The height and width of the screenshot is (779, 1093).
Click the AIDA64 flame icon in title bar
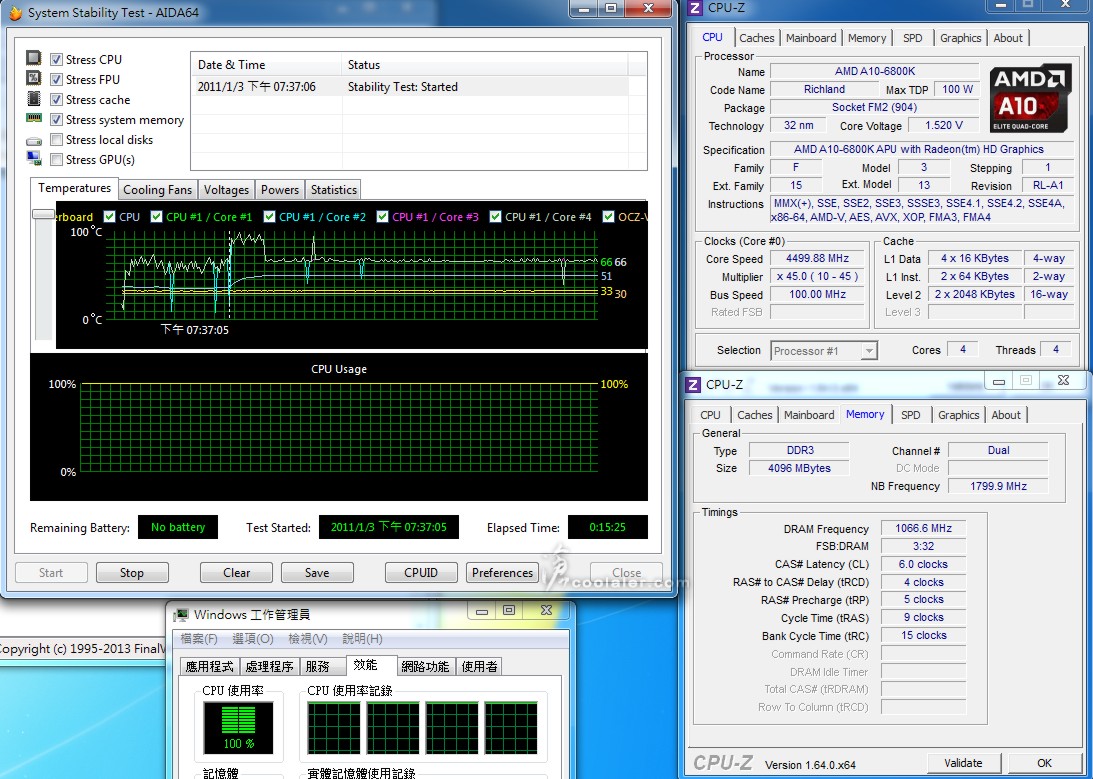point(15,13)
